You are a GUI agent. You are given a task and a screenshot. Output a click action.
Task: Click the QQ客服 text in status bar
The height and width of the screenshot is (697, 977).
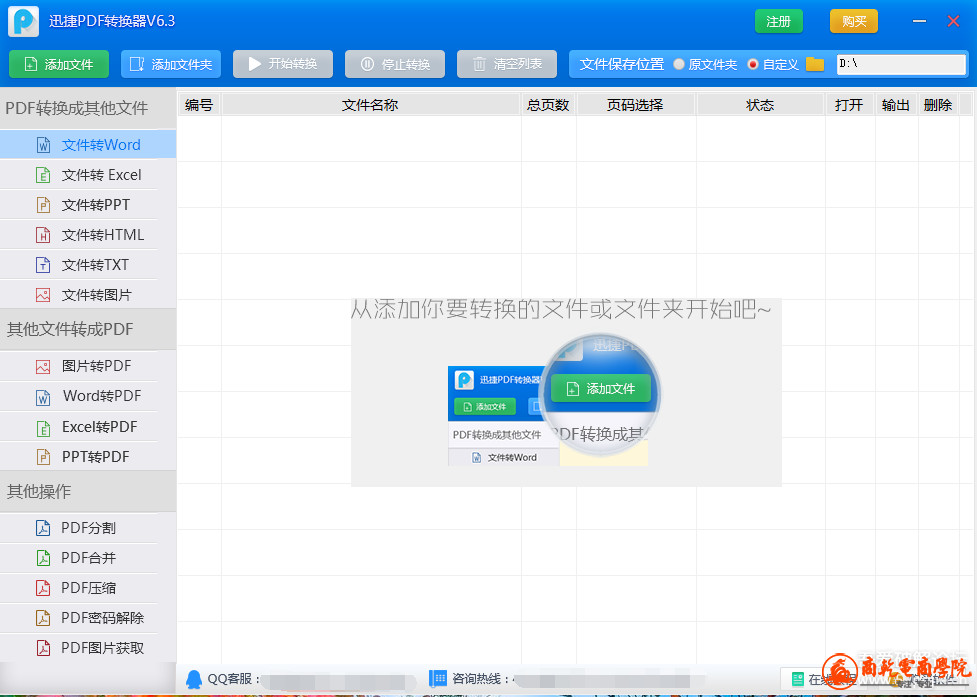234,679
